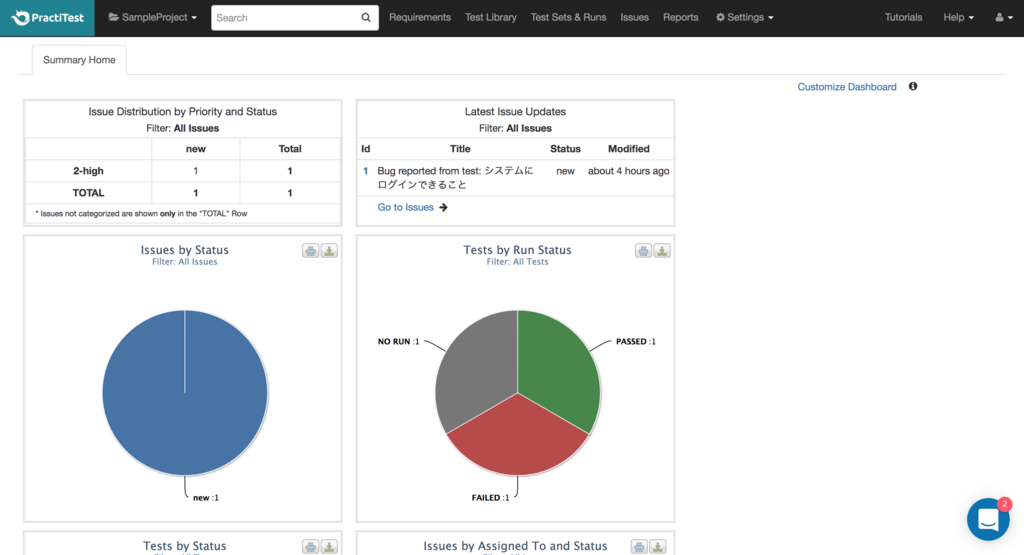Download the Tests by Status chart
Screen dimensions: 1024x555
point(329,547)
